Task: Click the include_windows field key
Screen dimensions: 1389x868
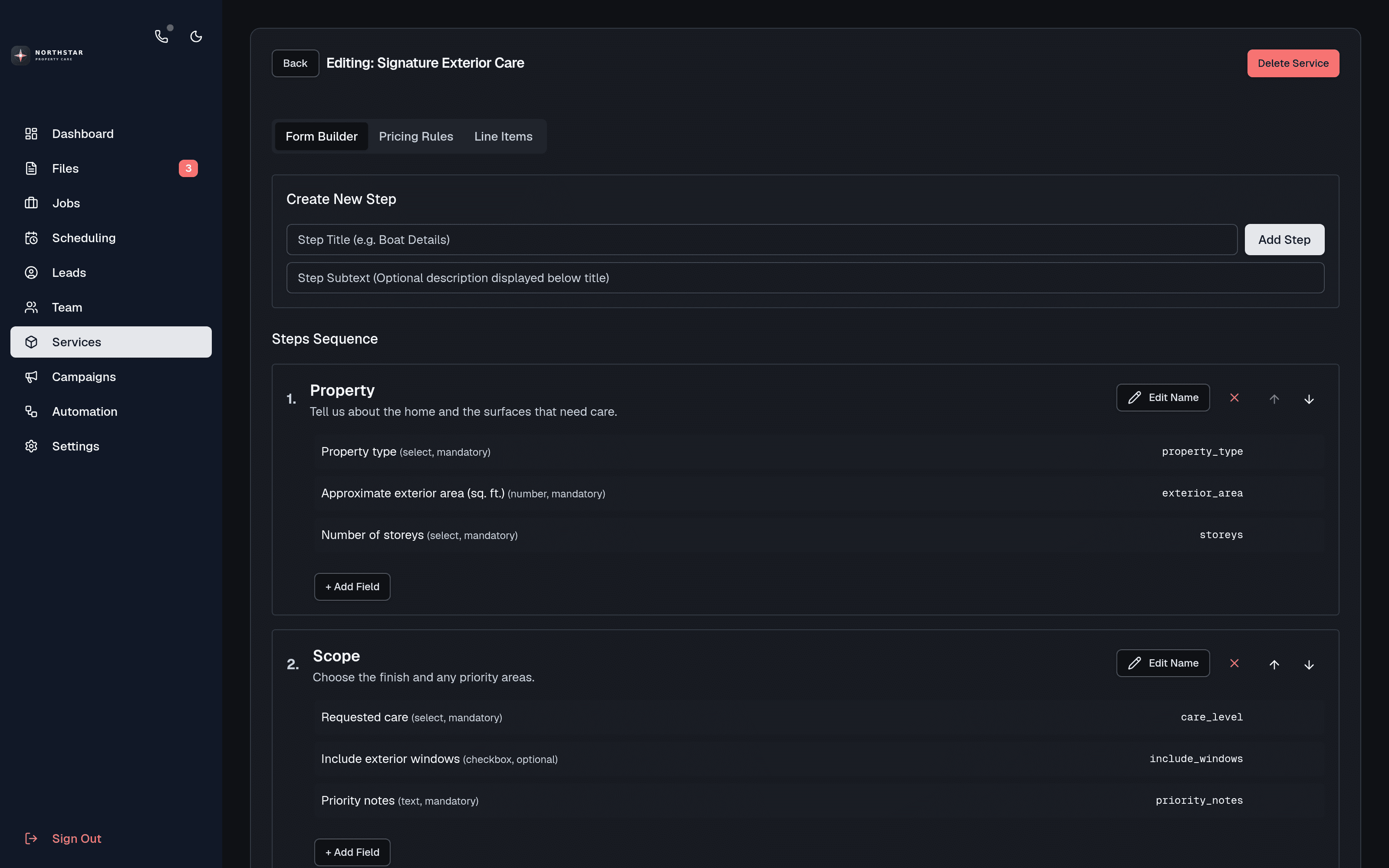Action: (x=1195, y=759)
